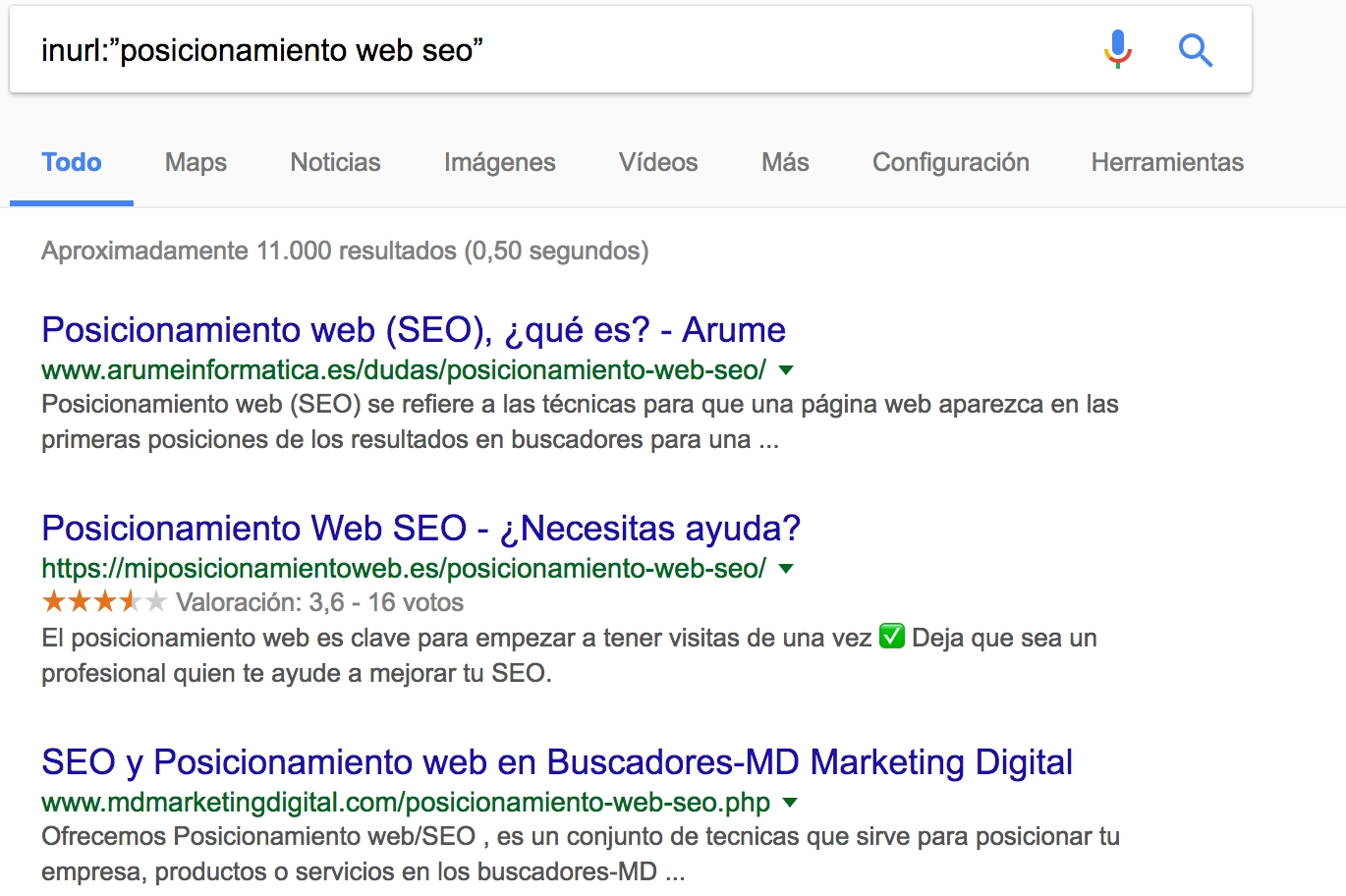Viewport: 1346px width, 896px height.
Task: Select the Todo results tab
Action: [72, 162]
